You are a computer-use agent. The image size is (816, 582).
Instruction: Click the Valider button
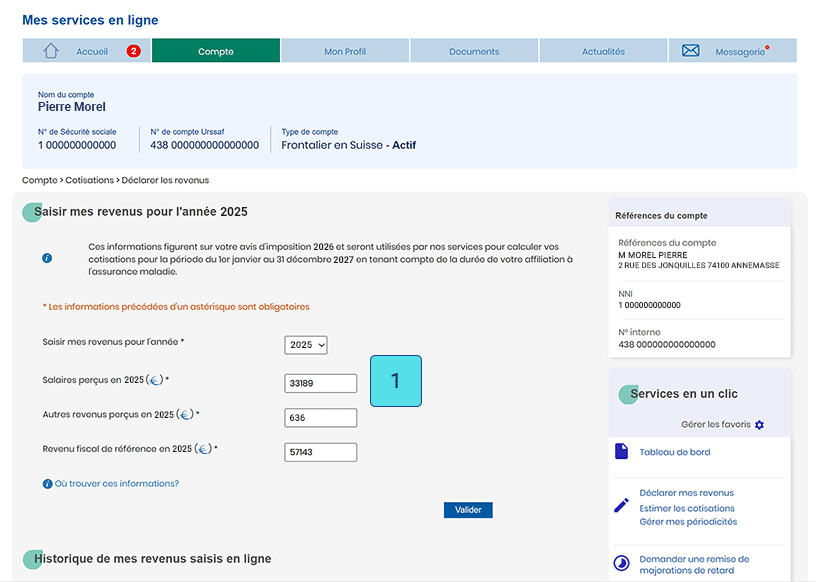468,510
